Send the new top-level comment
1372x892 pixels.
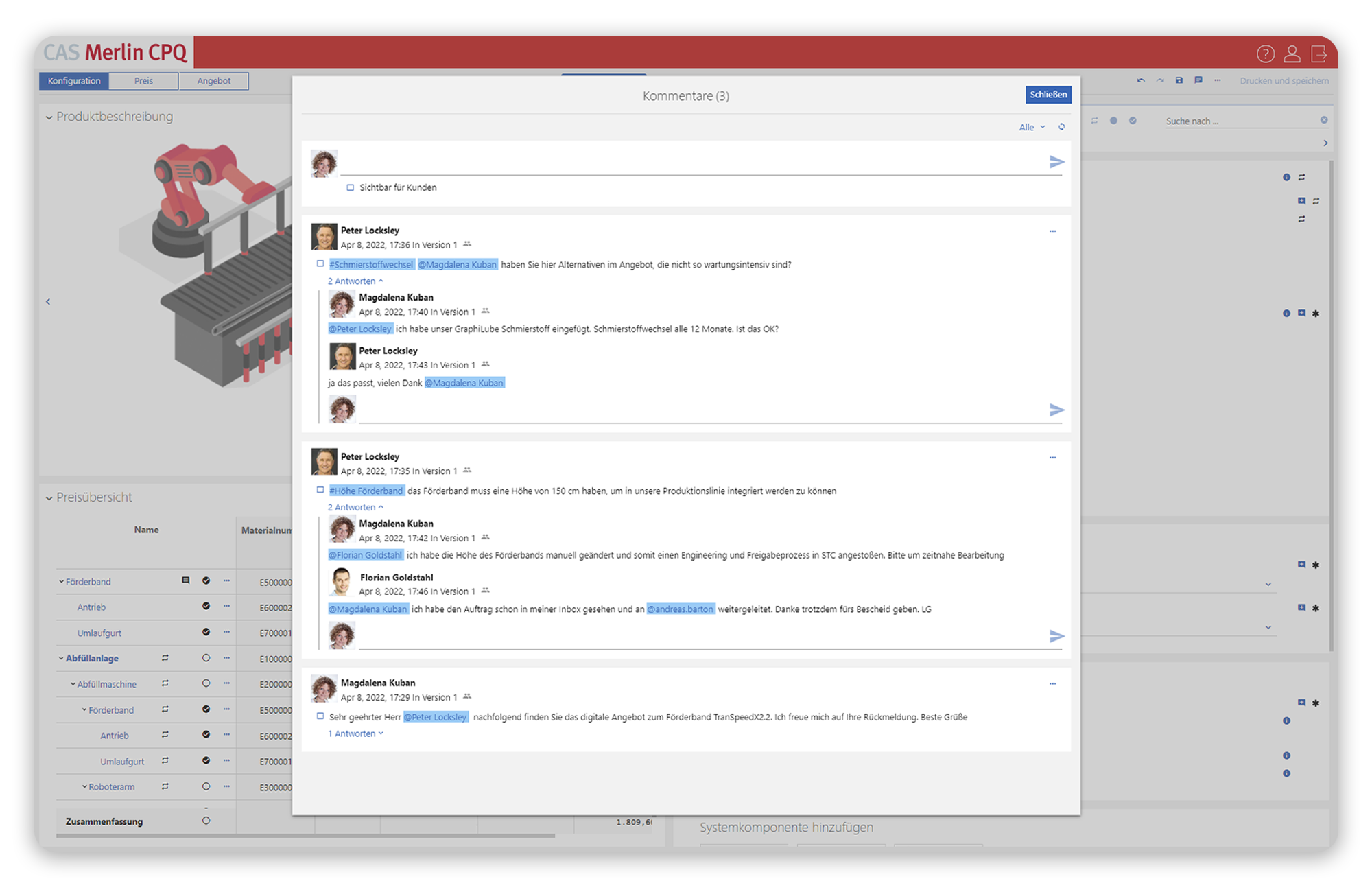[1056, 162]
